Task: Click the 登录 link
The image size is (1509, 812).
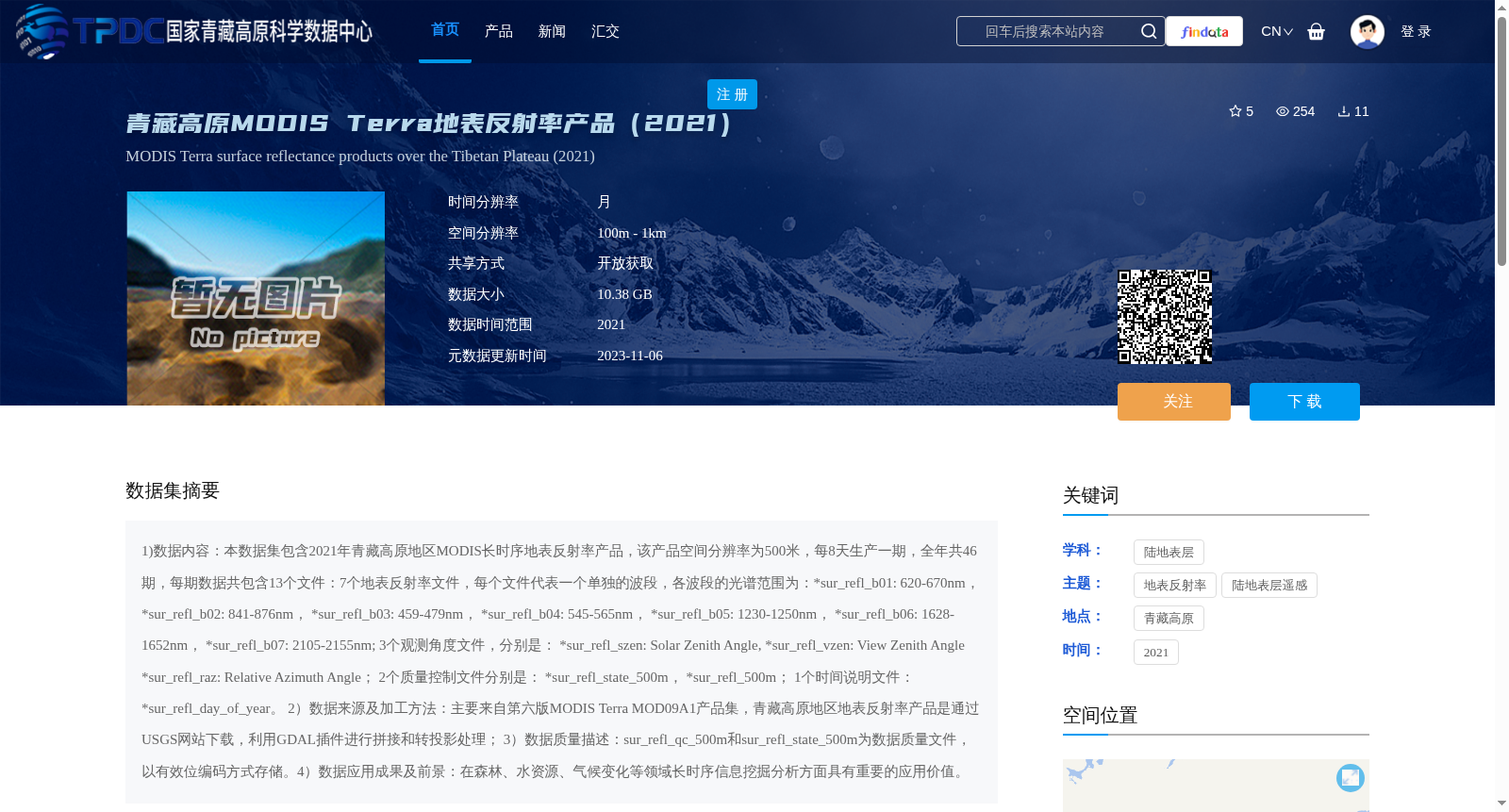Action: point(1416,31)
